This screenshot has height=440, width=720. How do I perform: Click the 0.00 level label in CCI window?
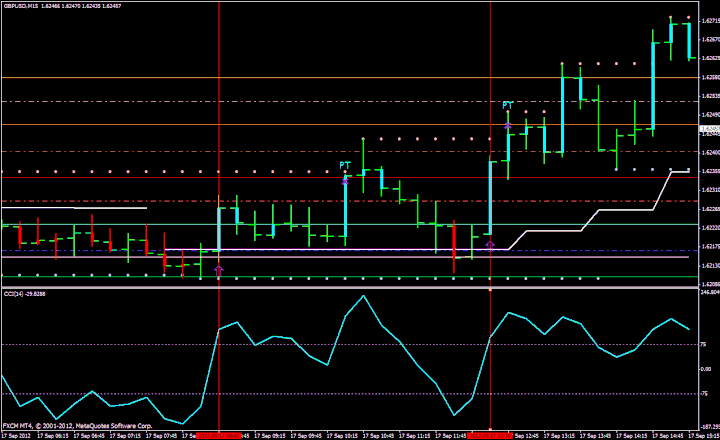click(706, 369)
